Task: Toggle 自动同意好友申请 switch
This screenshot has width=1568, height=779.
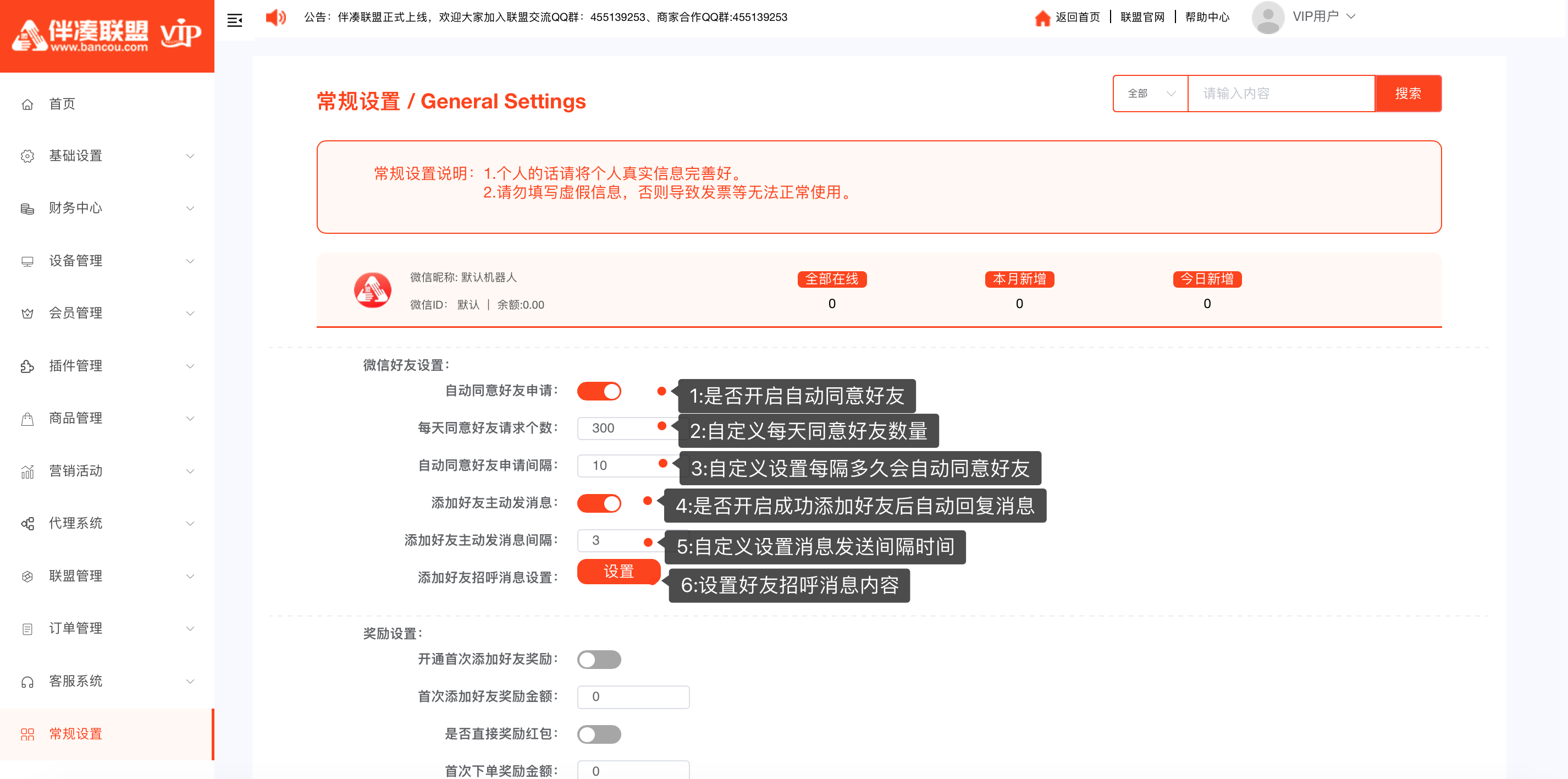Action: [599, 391]
